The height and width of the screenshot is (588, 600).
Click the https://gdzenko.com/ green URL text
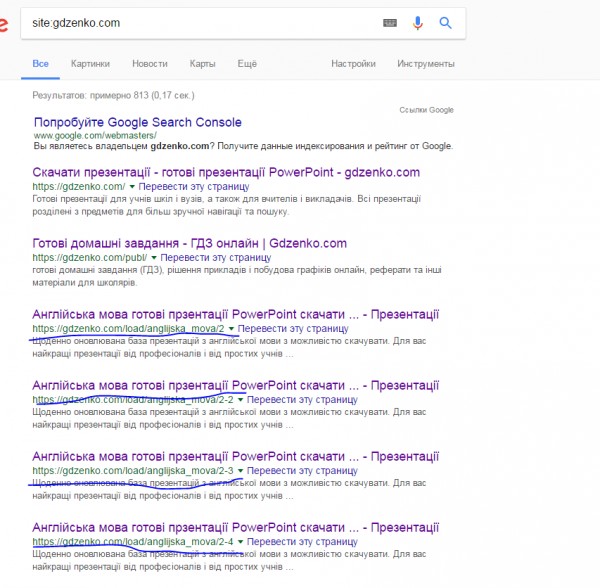pos(79,187)
